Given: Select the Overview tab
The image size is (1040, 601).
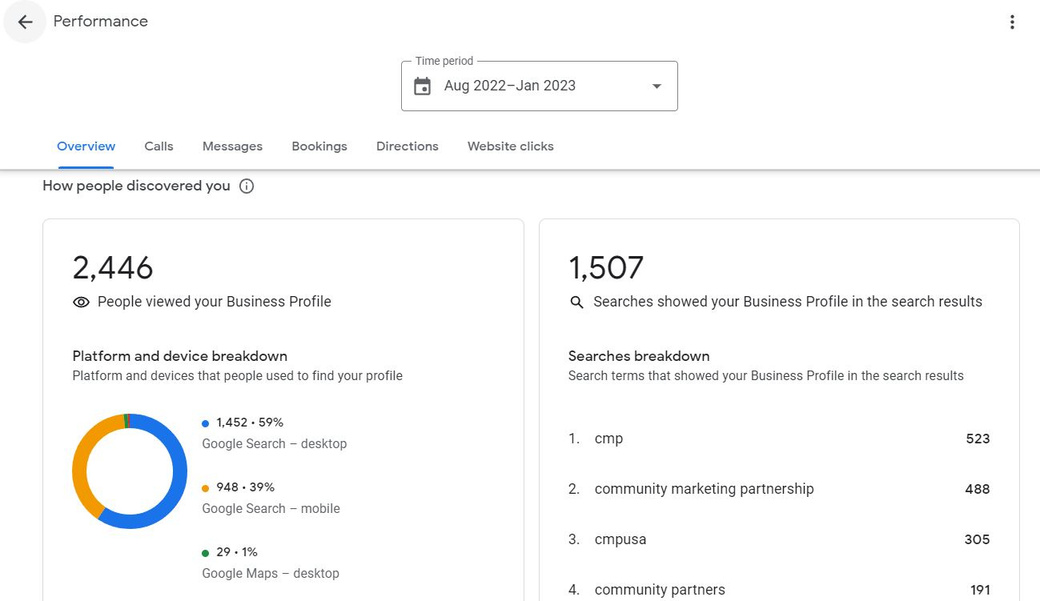Looking at the screenshot, I should pyautogui.click(x=86, y=146).
